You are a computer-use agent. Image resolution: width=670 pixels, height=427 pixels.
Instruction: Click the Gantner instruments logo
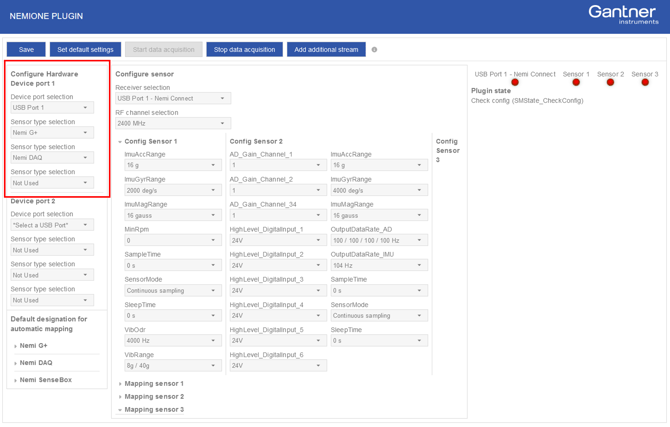pyautogui.click(x=623, y=15)
